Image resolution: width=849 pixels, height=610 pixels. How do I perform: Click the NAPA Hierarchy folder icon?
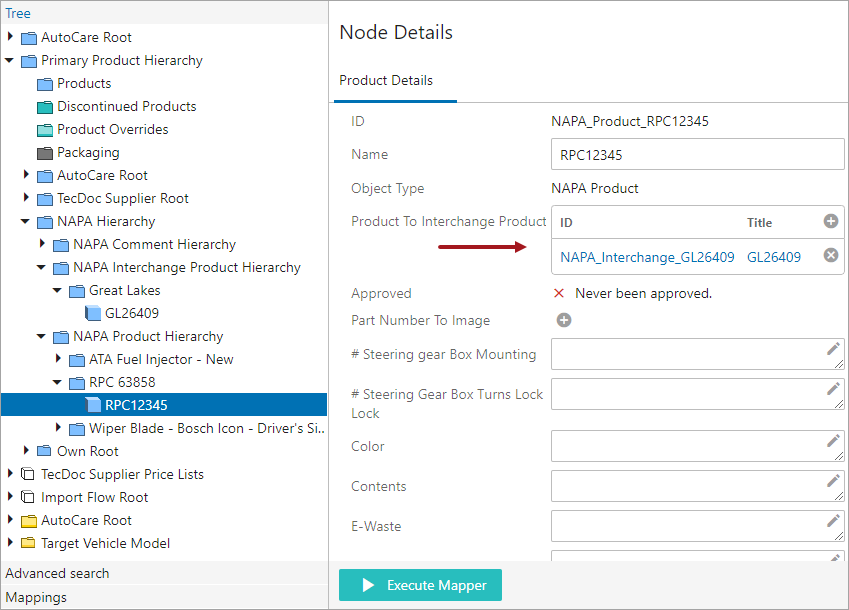point(45,222)
